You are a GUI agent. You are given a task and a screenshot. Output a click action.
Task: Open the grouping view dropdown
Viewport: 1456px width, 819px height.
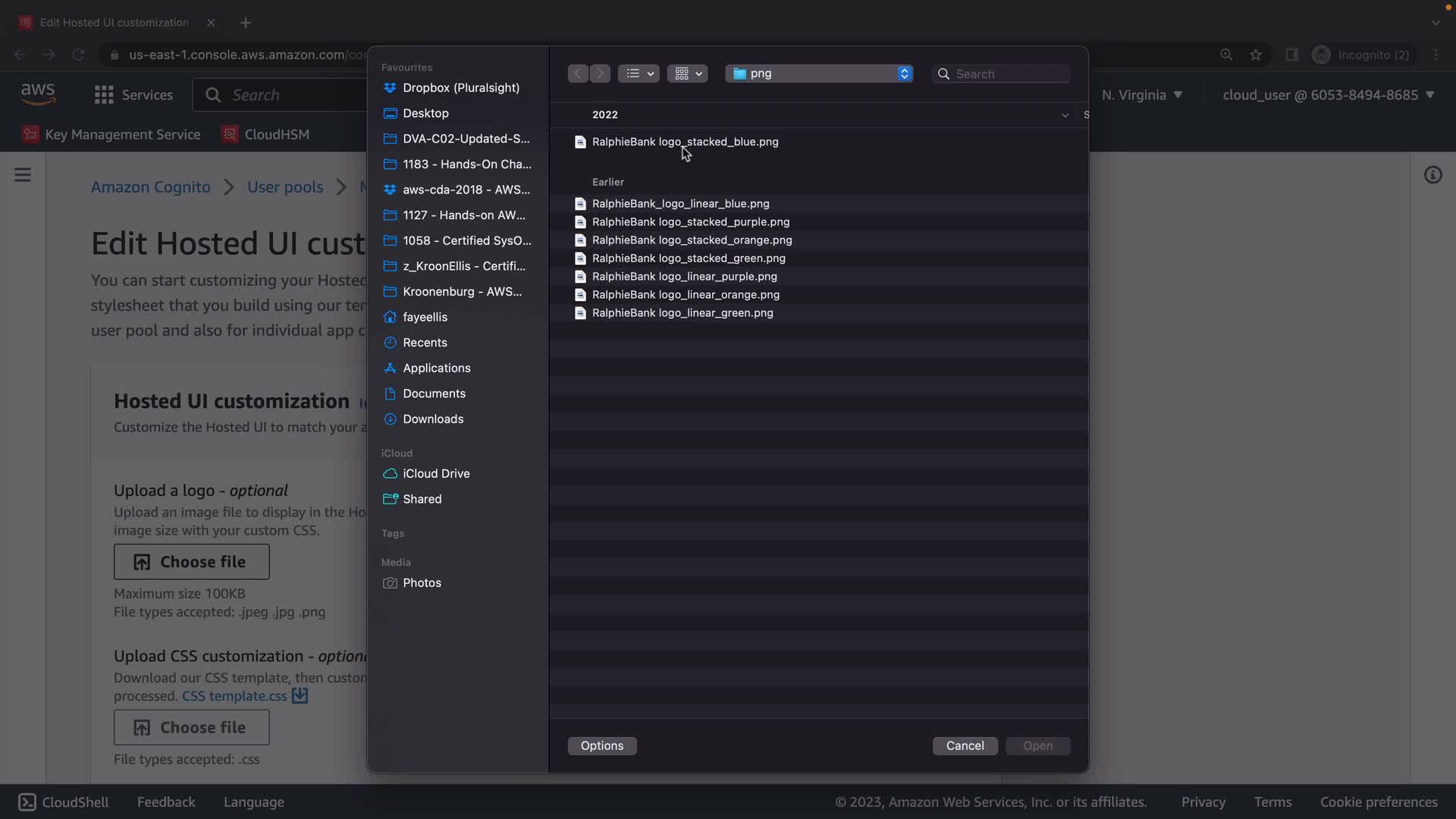687,74
